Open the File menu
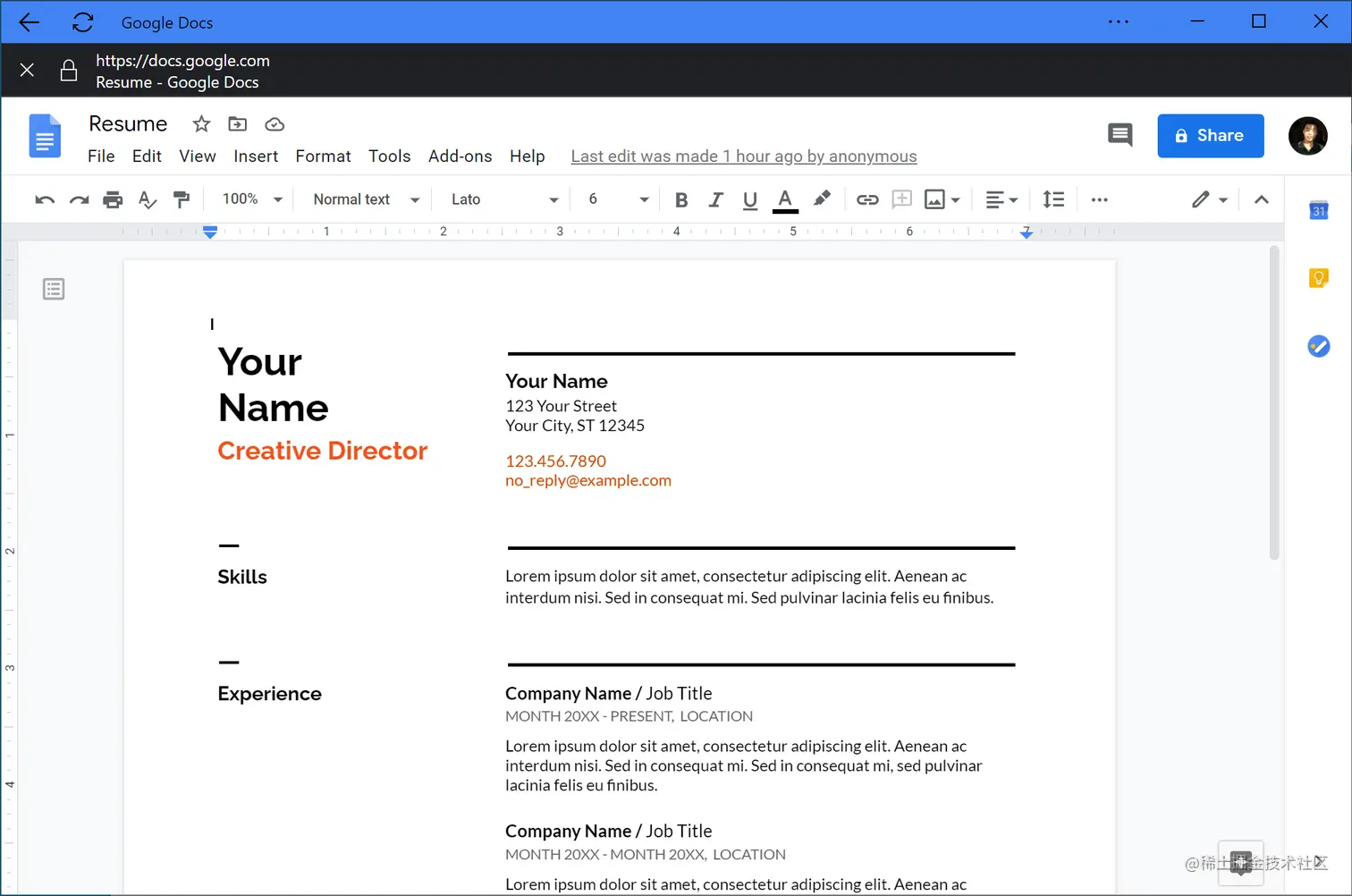 coord(101,156)
